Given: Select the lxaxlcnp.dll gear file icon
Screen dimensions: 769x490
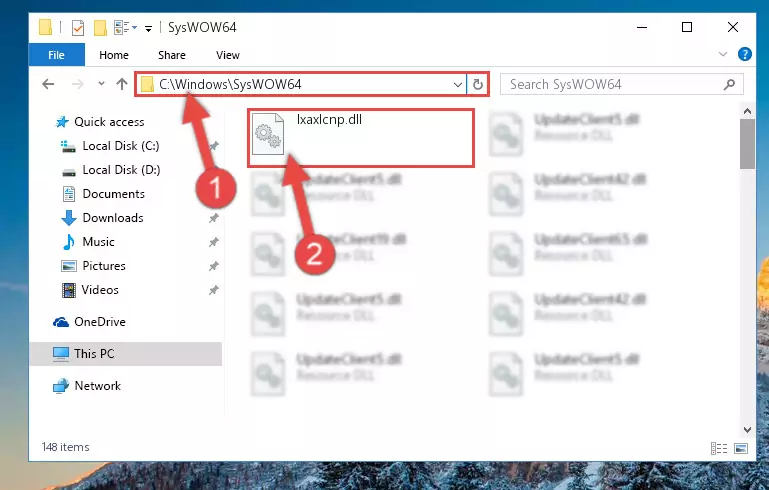Looking at the screenshot, I should tap(268, 133).
